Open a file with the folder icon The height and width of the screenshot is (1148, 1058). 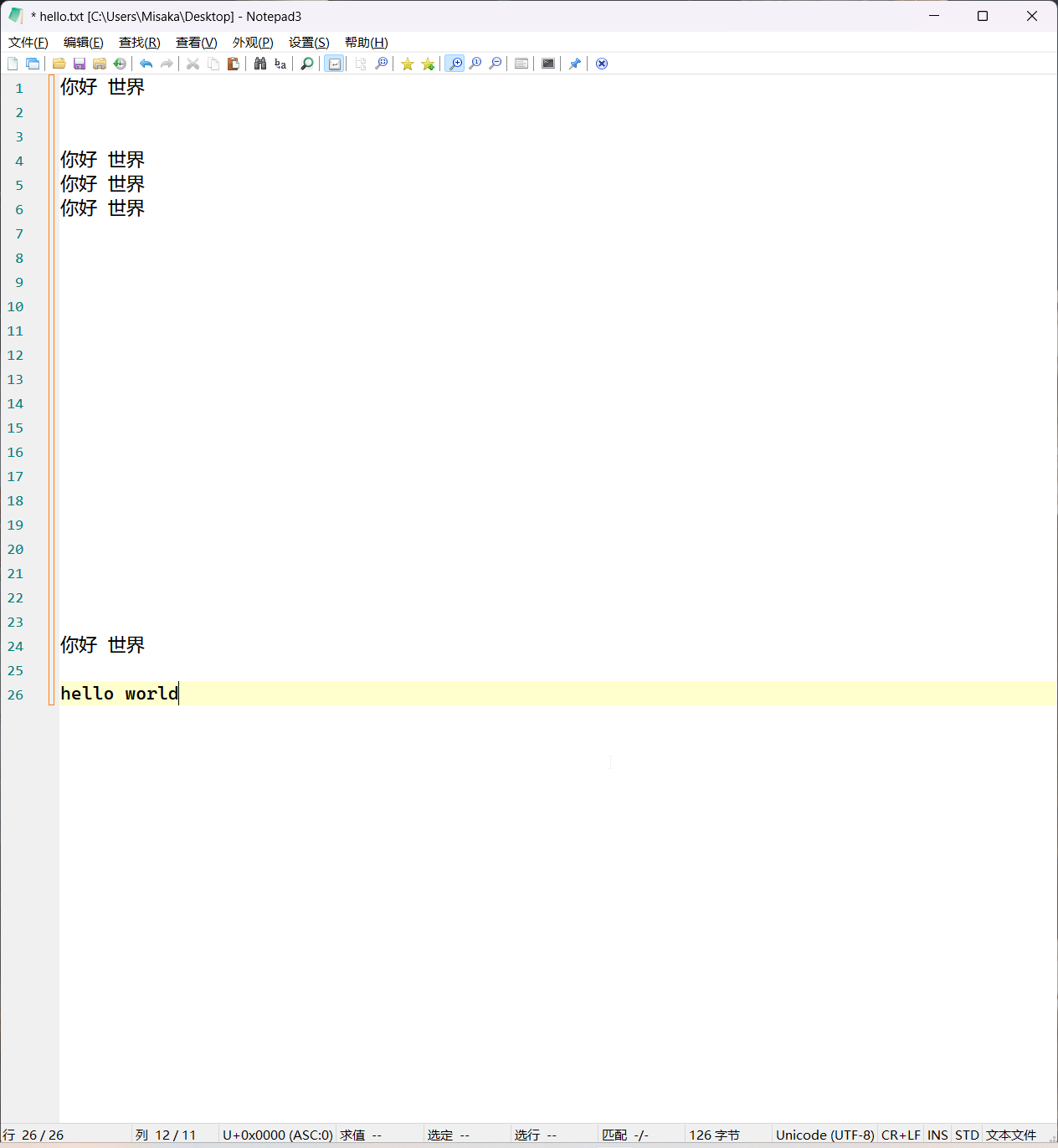(x=59, y=64)
